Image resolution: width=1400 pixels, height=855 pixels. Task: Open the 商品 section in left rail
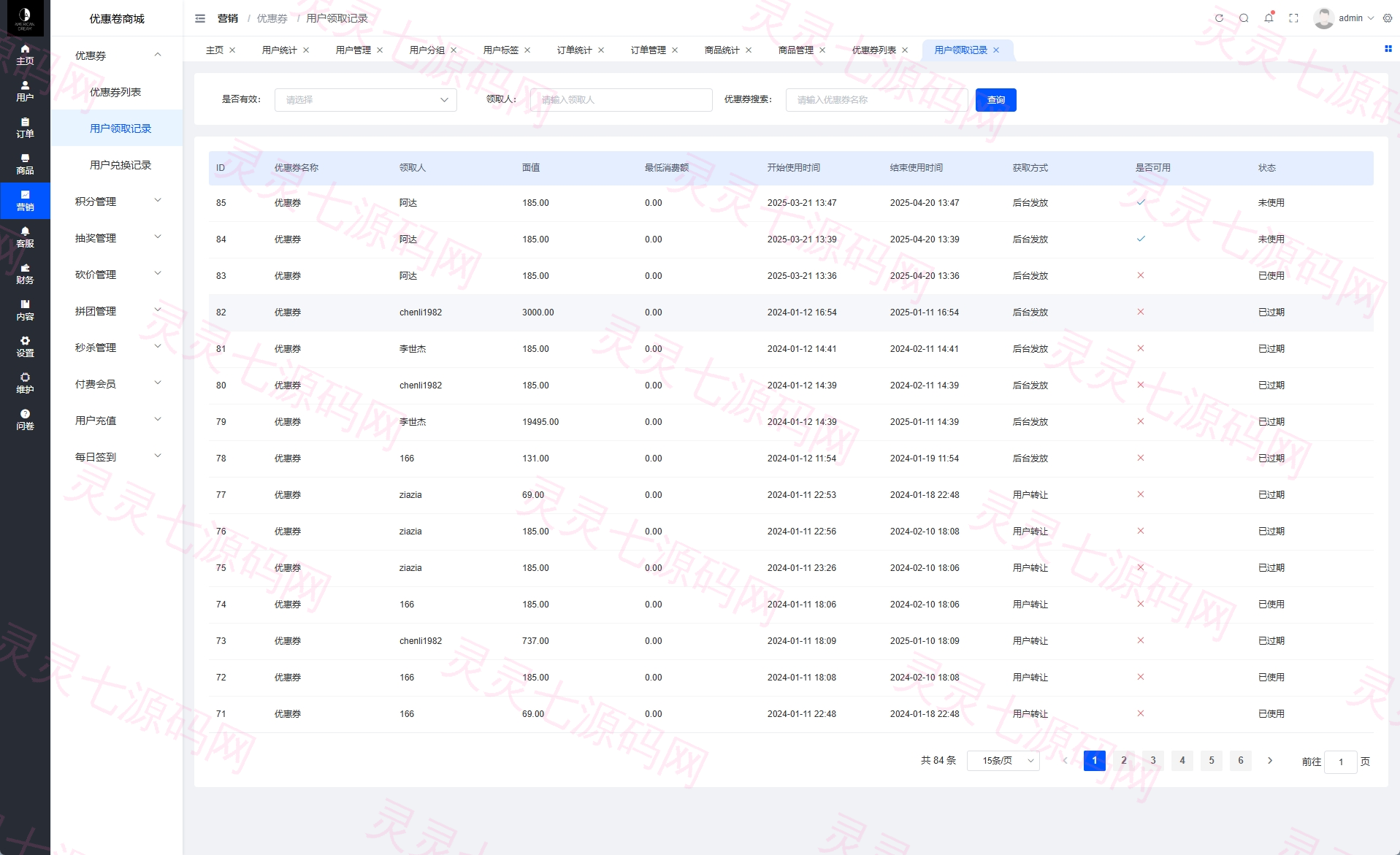click(x=25, y=164)
